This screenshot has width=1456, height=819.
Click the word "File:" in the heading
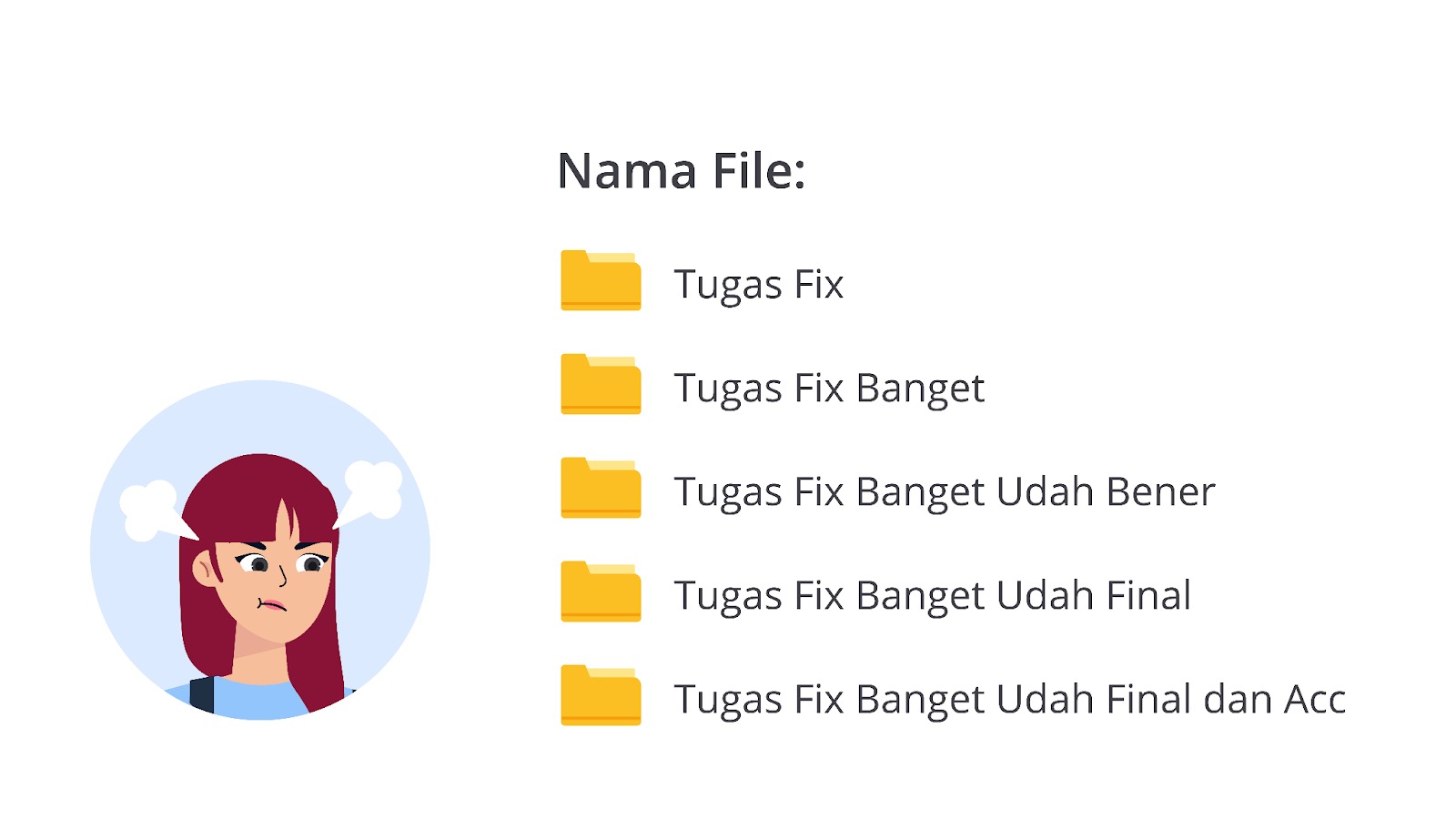pos(759,171)
